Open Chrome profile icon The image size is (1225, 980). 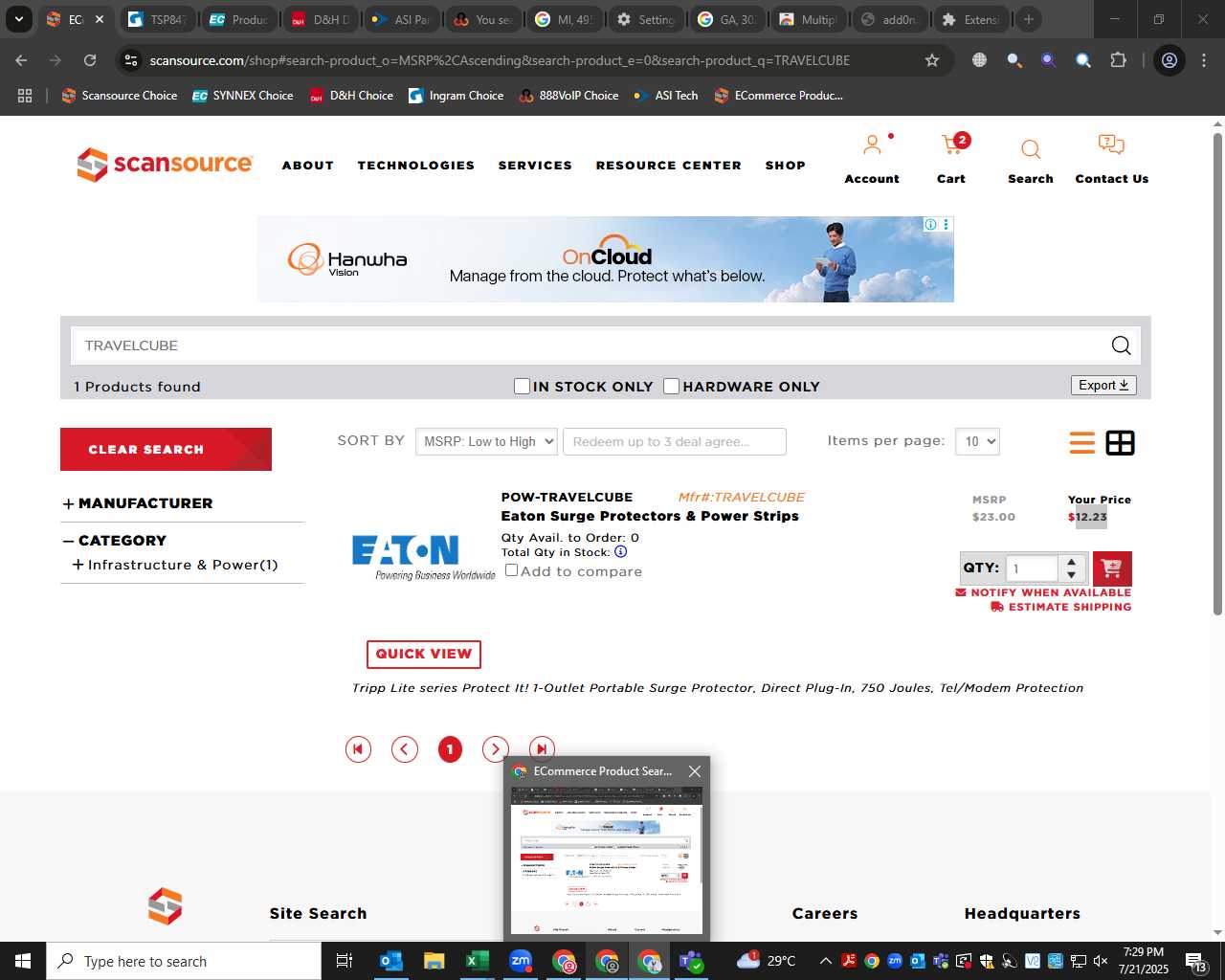pos(1169,60)
